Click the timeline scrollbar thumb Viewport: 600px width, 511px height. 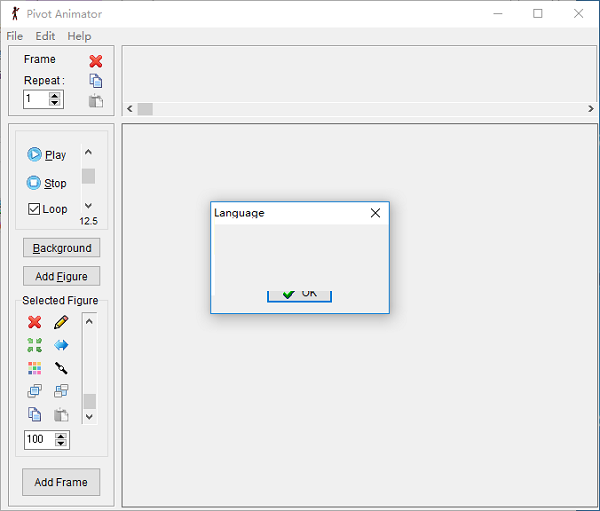click(145, 109)
